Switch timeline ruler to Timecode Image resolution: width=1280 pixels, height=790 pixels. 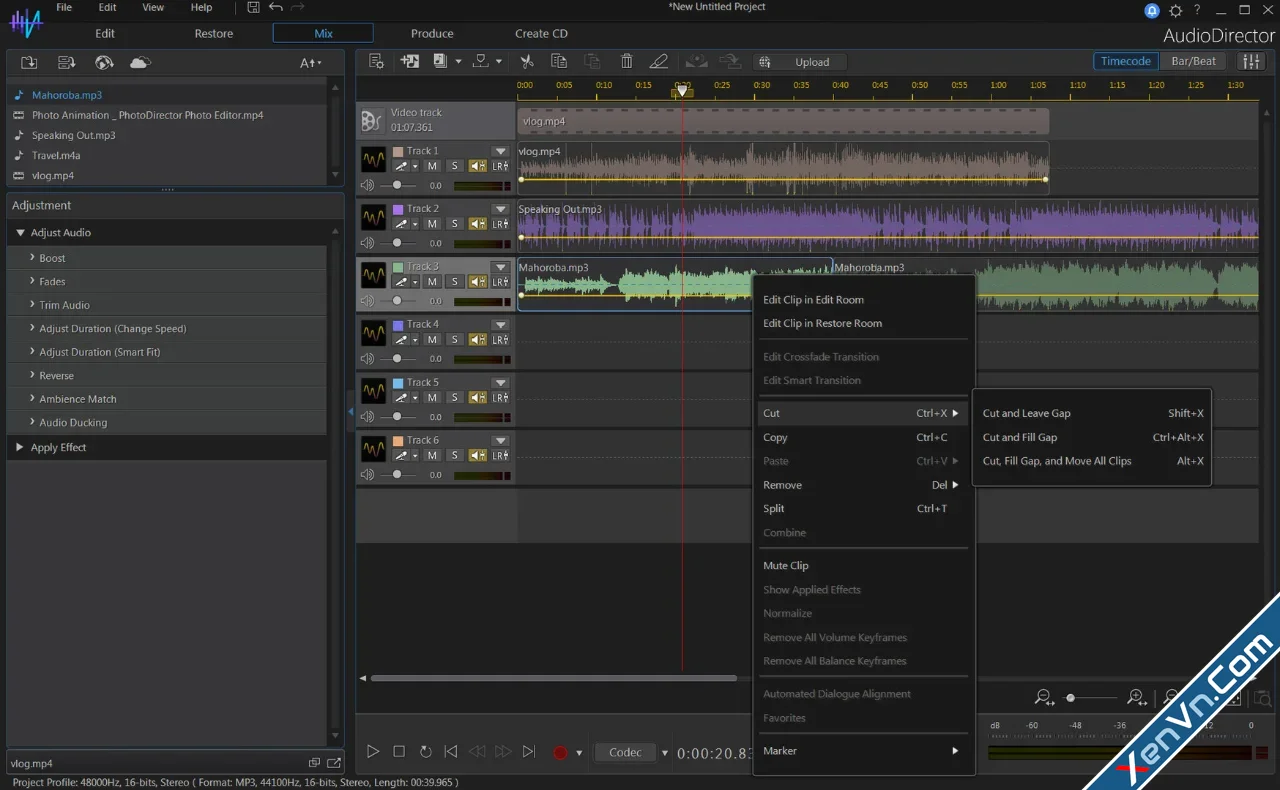click(x=1125, y=61)
